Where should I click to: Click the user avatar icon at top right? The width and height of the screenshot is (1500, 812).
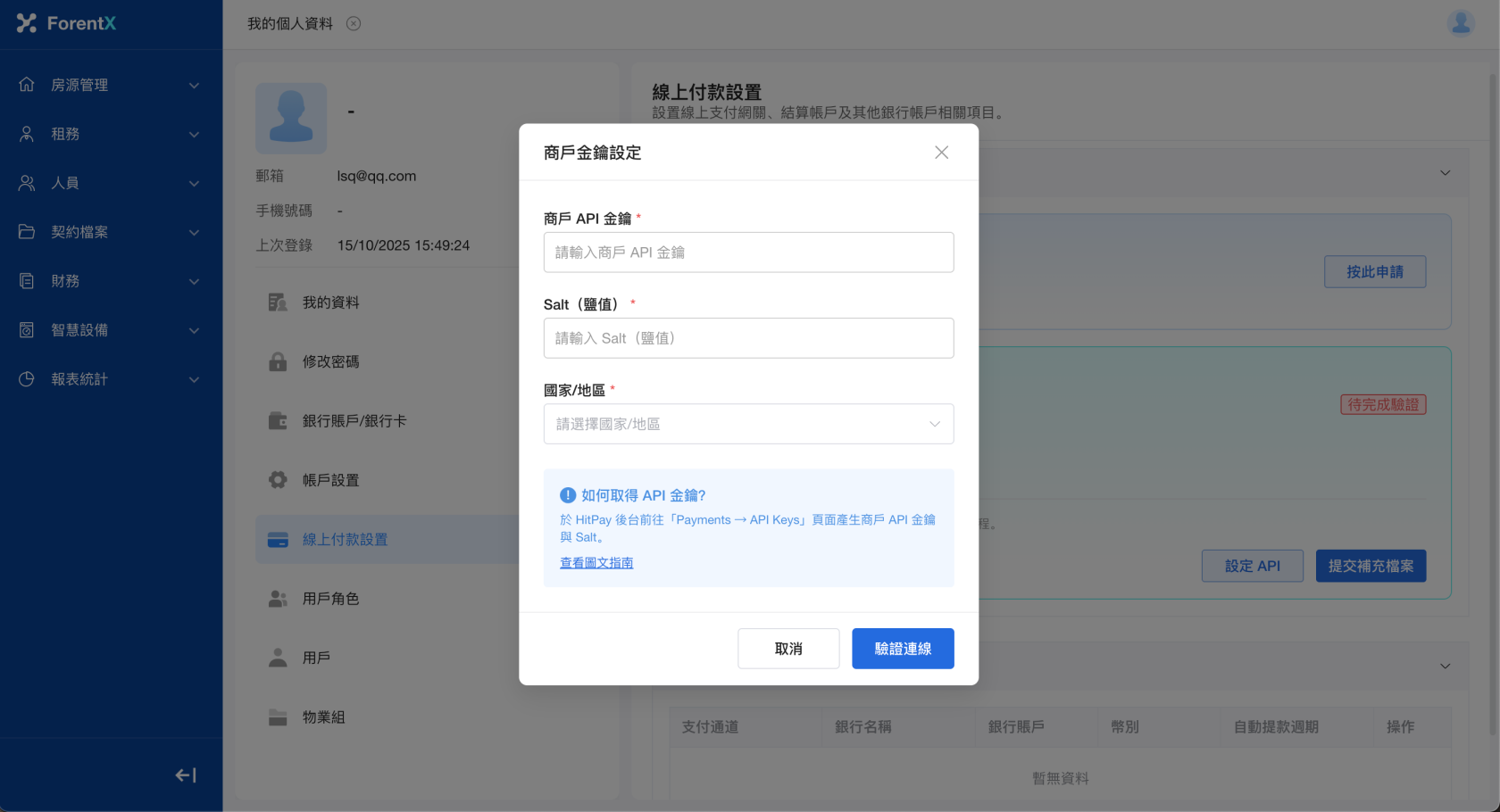(1461, 23)
